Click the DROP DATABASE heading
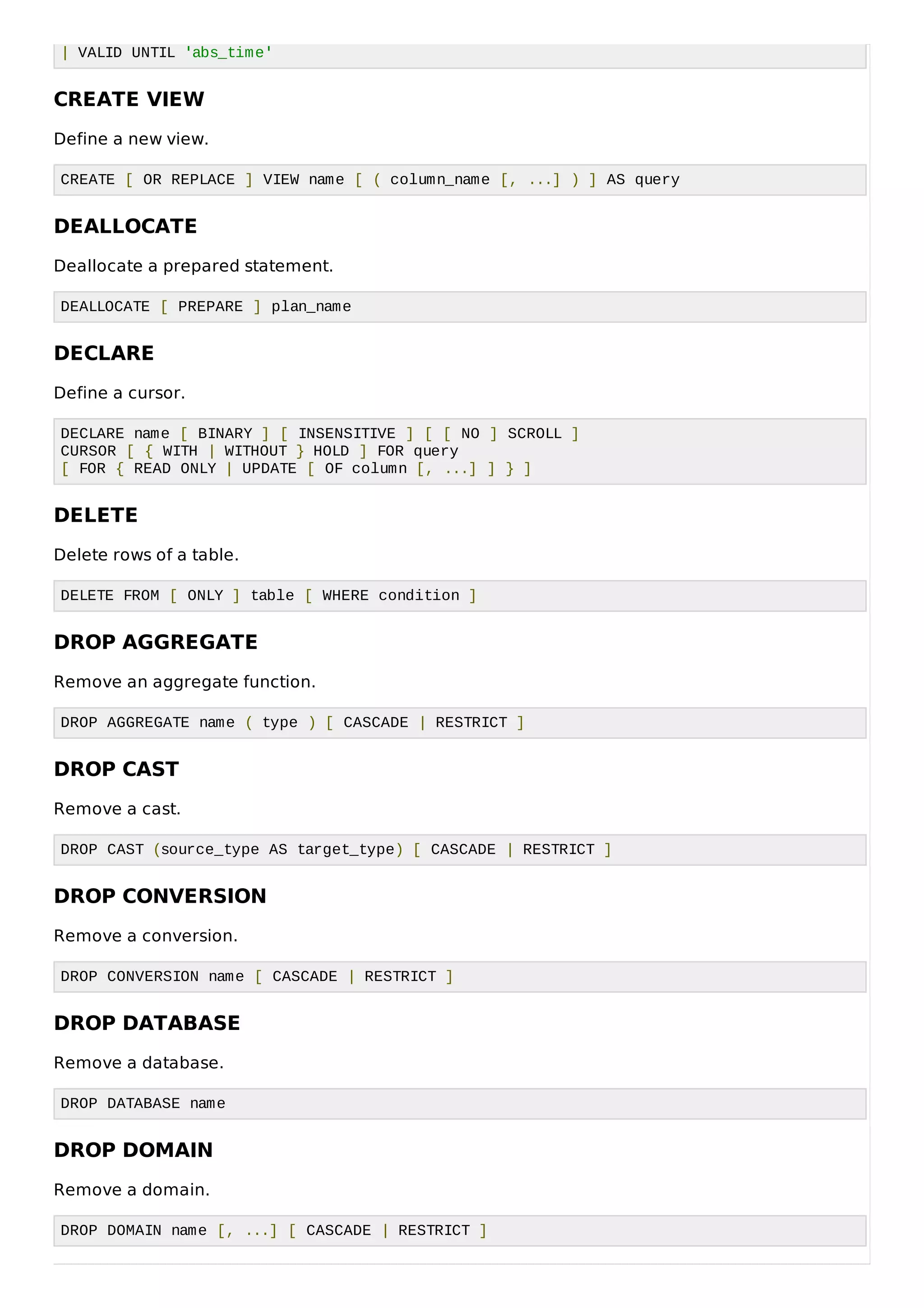924x1308 pixels. (147, 1023)
